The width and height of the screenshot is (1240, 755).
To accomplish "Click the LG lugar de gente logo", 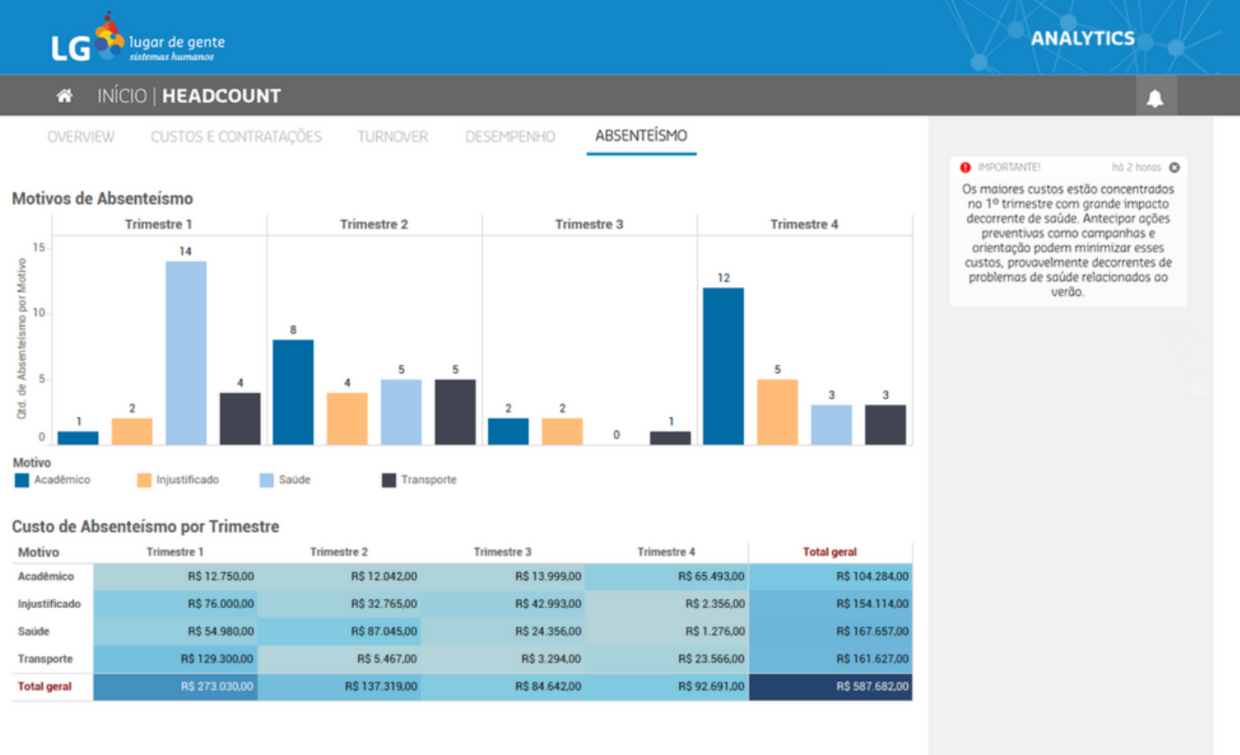I will coord(140,41).
